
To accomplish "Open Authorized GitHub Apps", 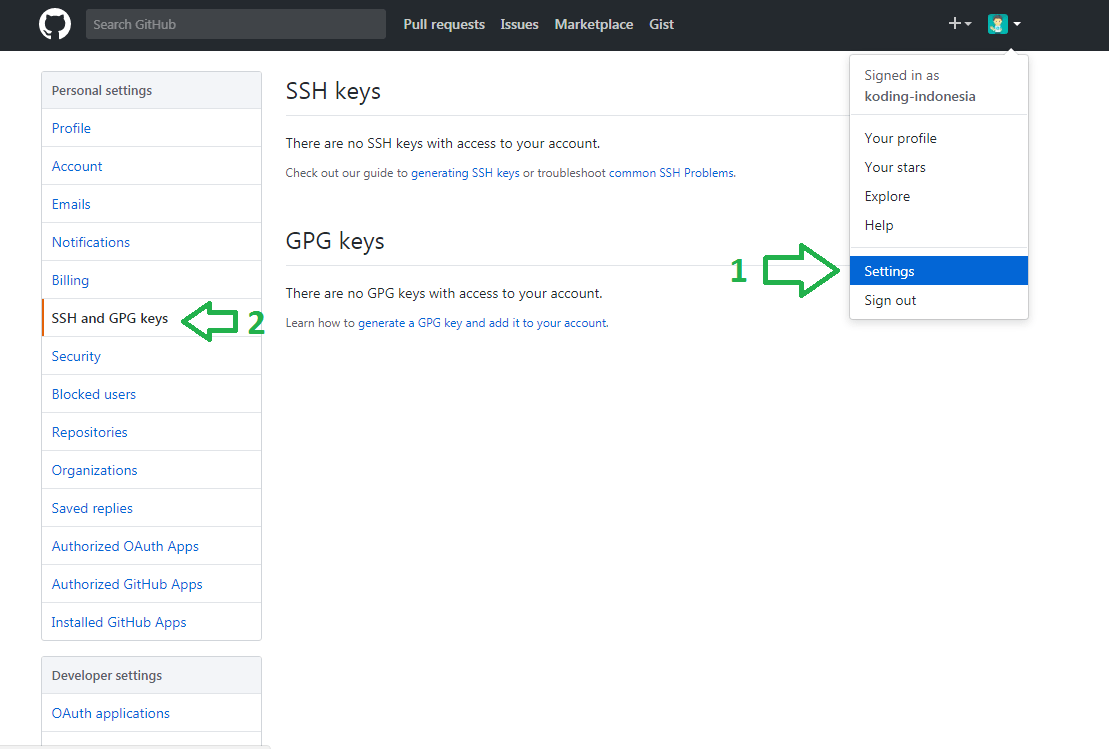I will coord(151,584).
